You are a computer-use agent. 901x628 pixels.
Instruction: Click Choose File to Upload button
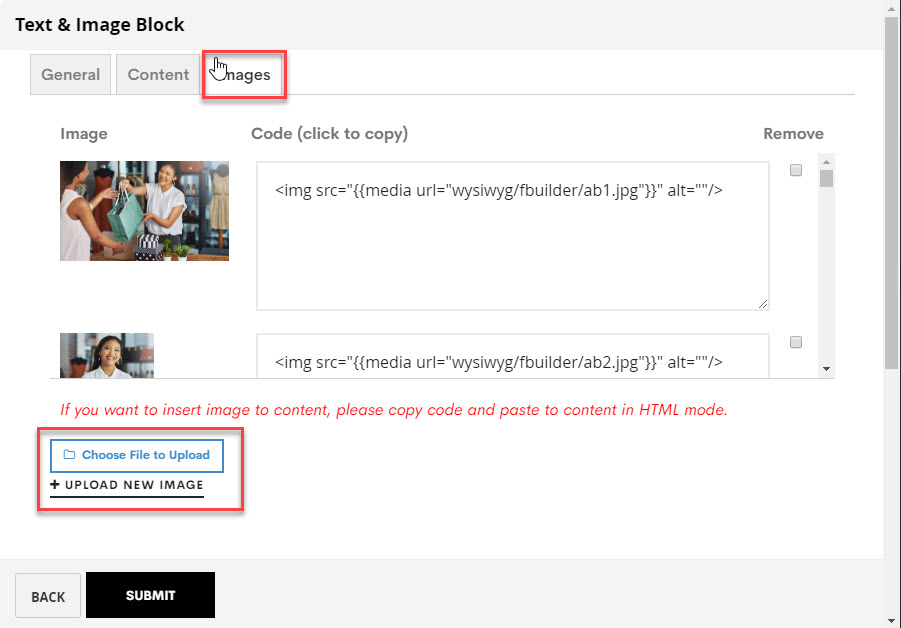pos(137,456)
